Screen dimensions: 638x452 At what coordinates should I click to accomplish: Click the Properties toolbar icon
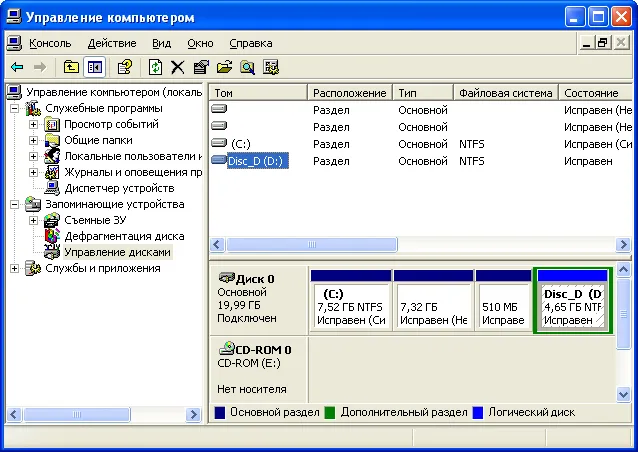(201, 67)
